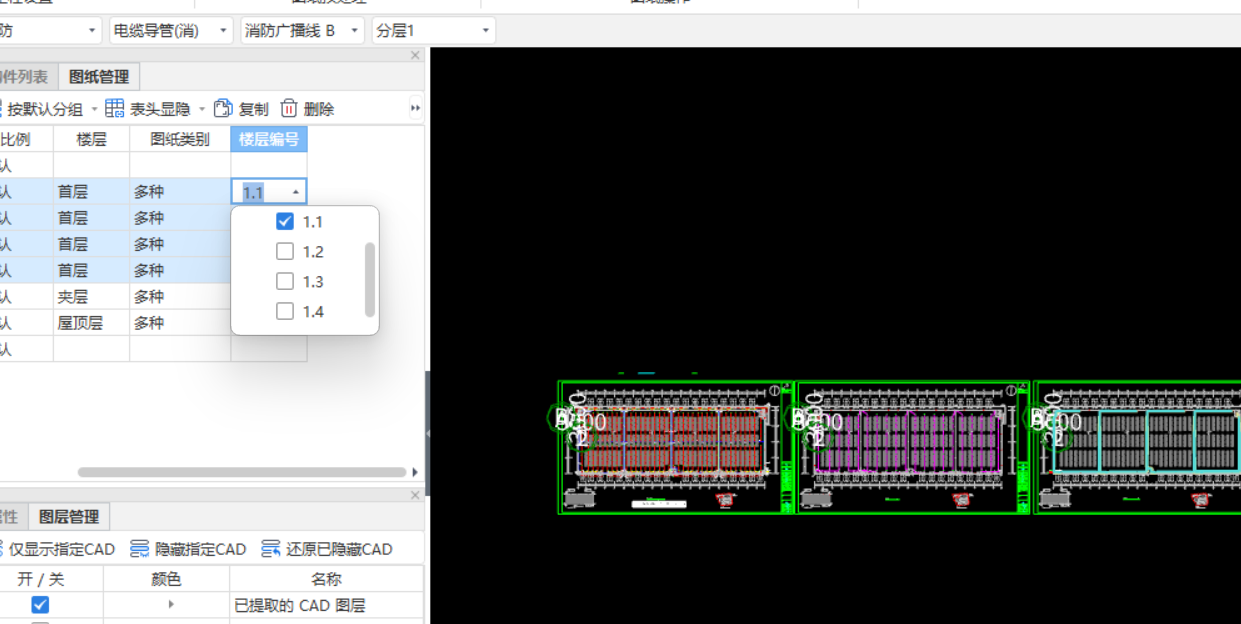This screenshot has height=624, width=1241.
Task: Check the 1.4 floor number option
Action: point(285,311)
